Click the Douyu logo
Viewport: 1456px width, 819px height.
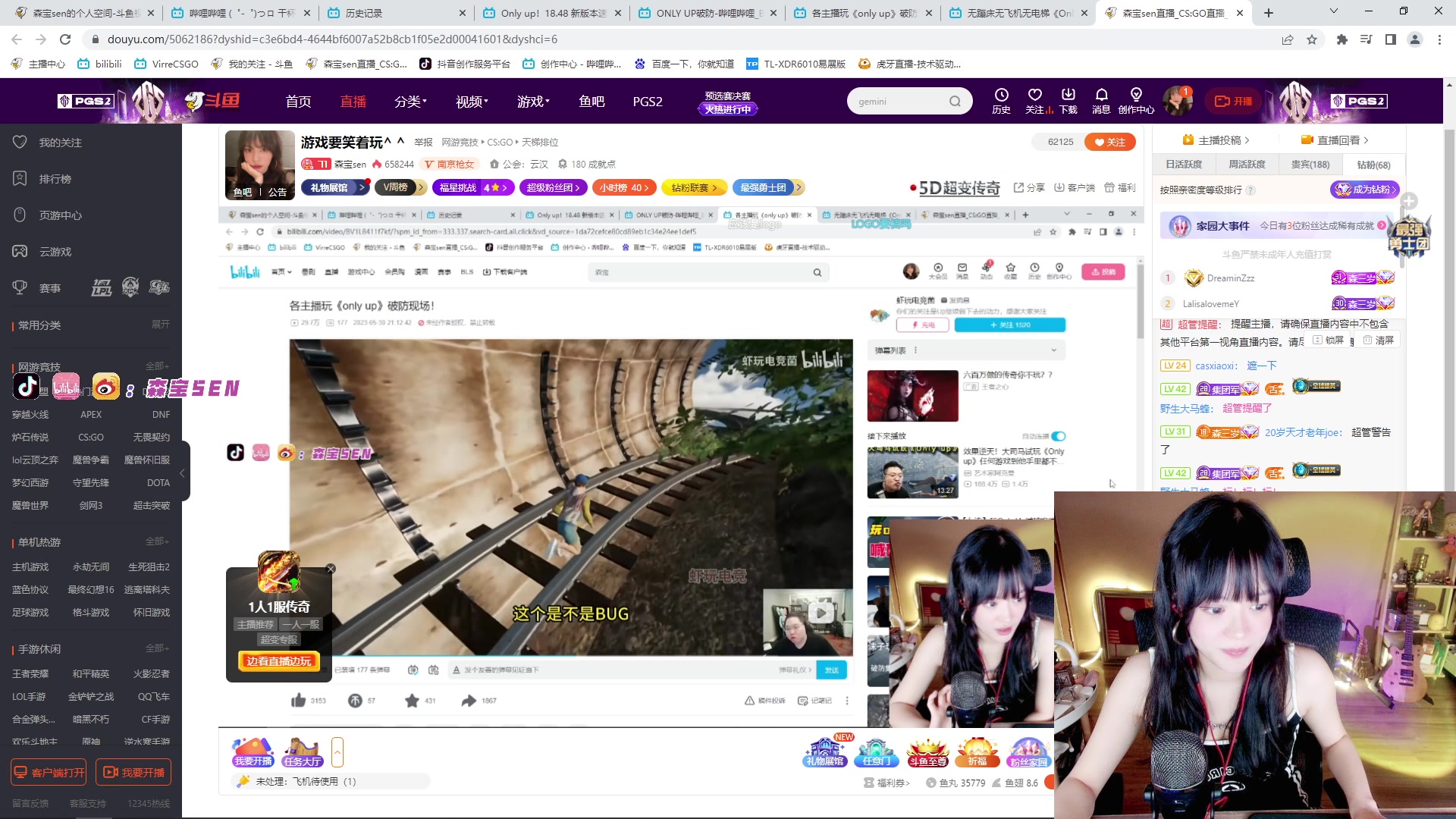(x=212, y=100)
